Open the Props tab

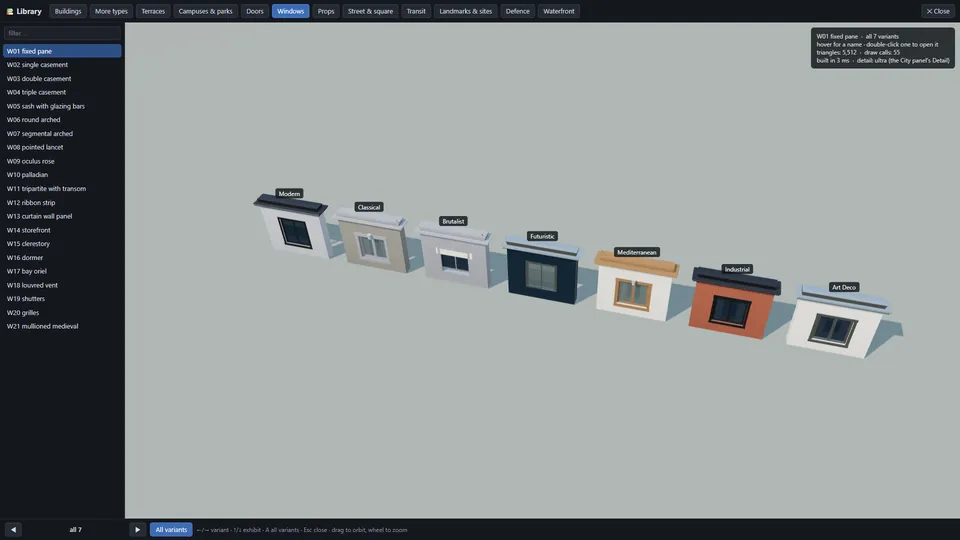click(326, 11)
